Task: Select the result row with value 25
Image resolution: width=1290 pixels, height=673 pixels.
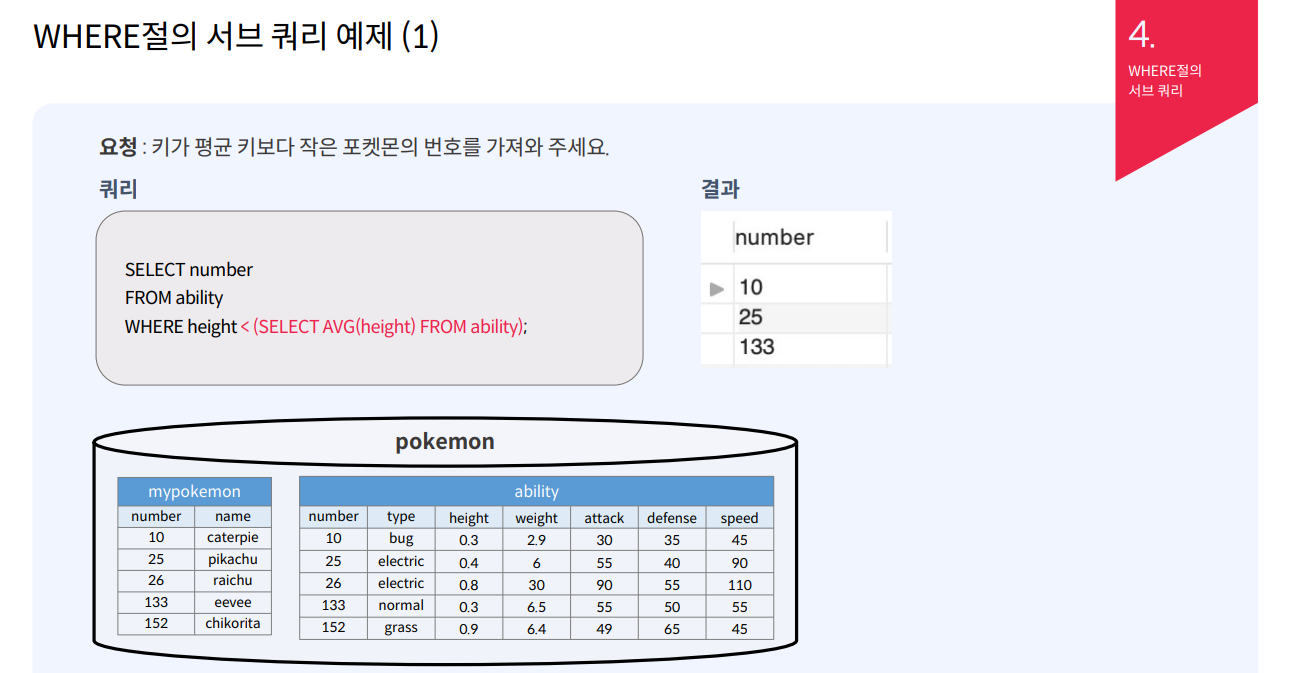Action: point(795,317)
